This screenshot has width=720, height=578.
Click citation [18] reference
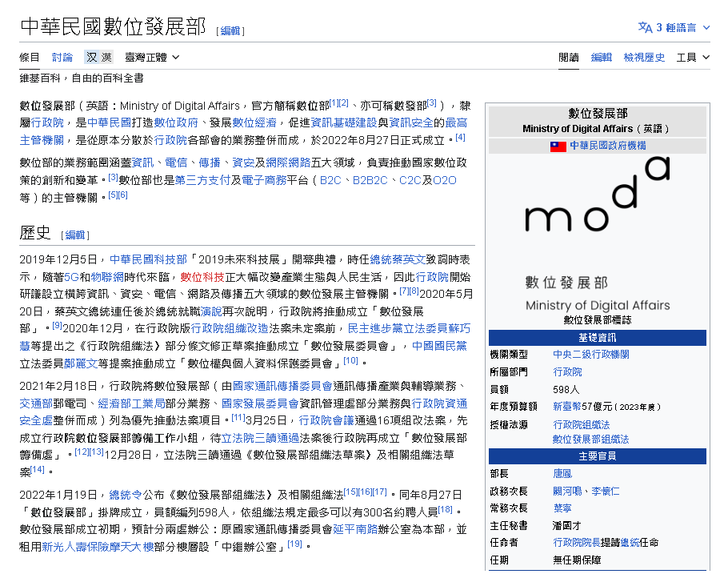pos(445,509)
